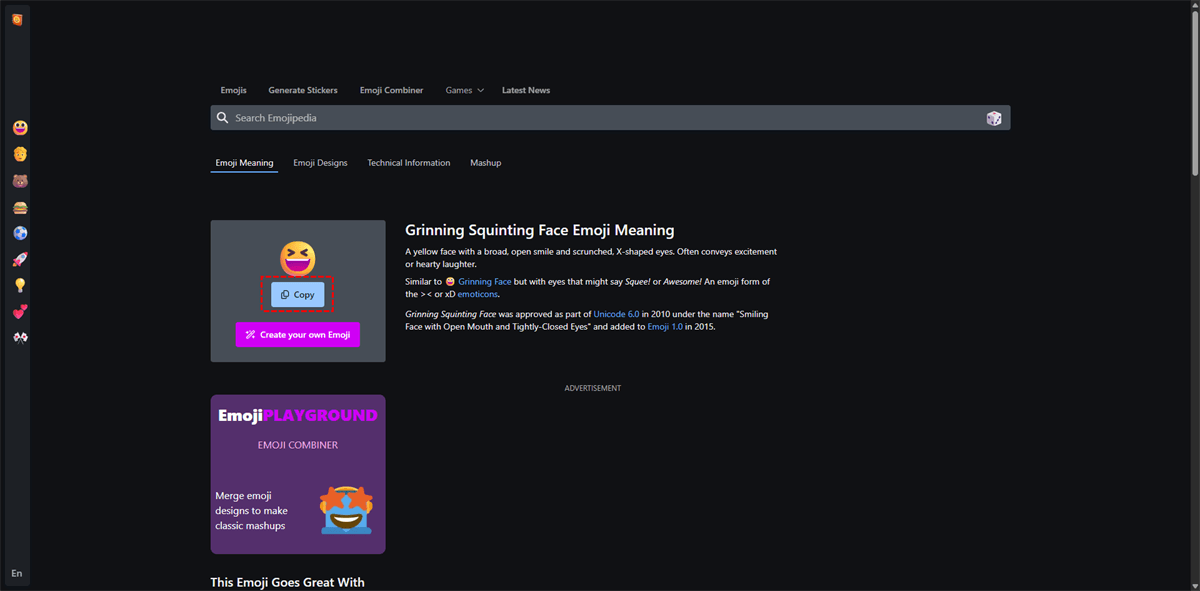The height and width of the screenshot is (591, 1200).
Task: Open the soccer ball Activities category
Action: 20,233
